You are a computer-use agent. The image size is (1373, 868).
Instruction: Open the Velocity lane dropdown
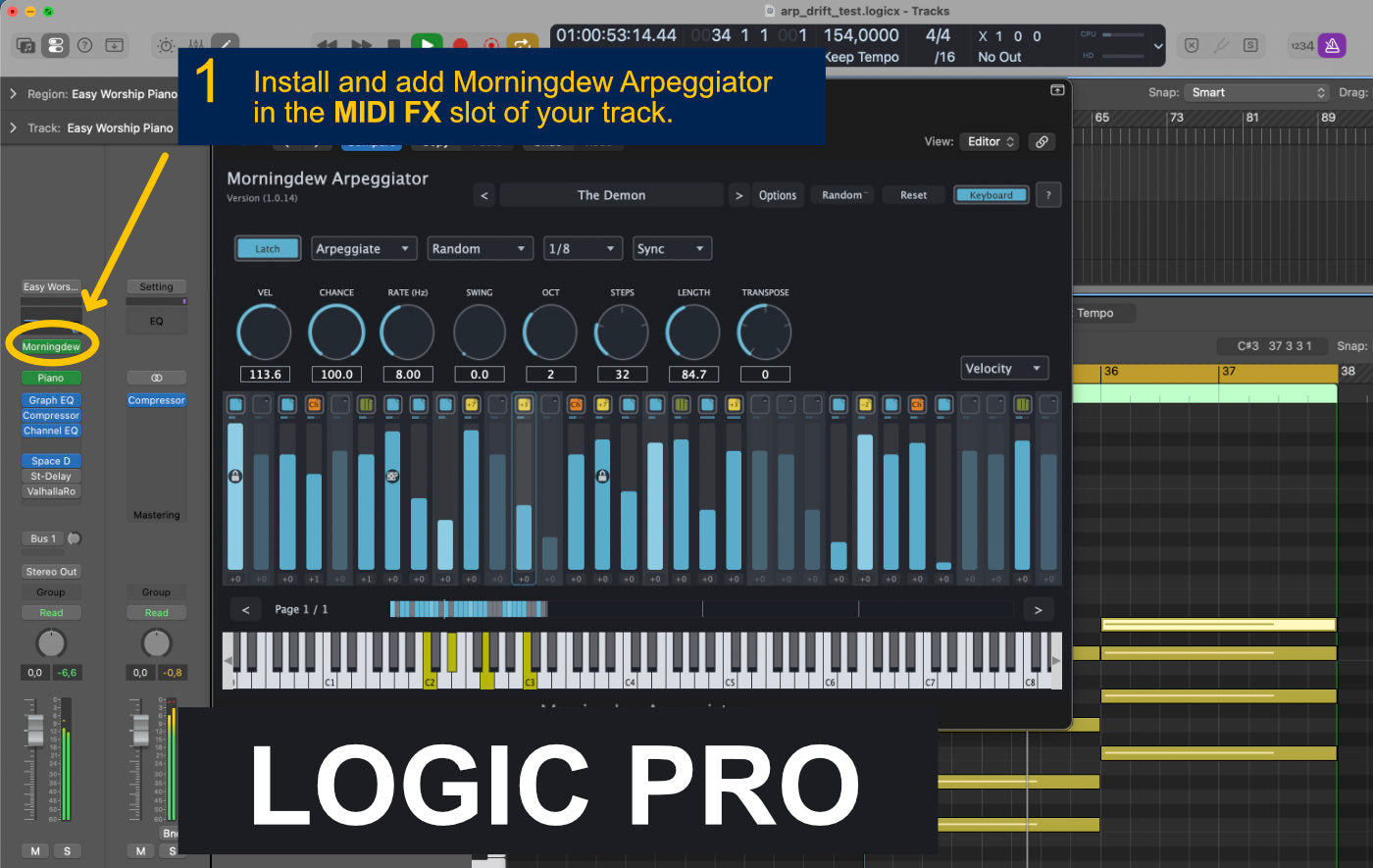coord(1004,368)
